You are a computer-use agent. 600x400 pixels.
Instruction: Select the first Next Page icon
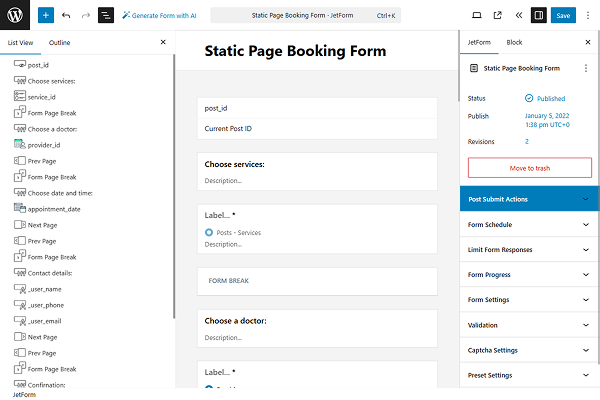tap(20, 224)
